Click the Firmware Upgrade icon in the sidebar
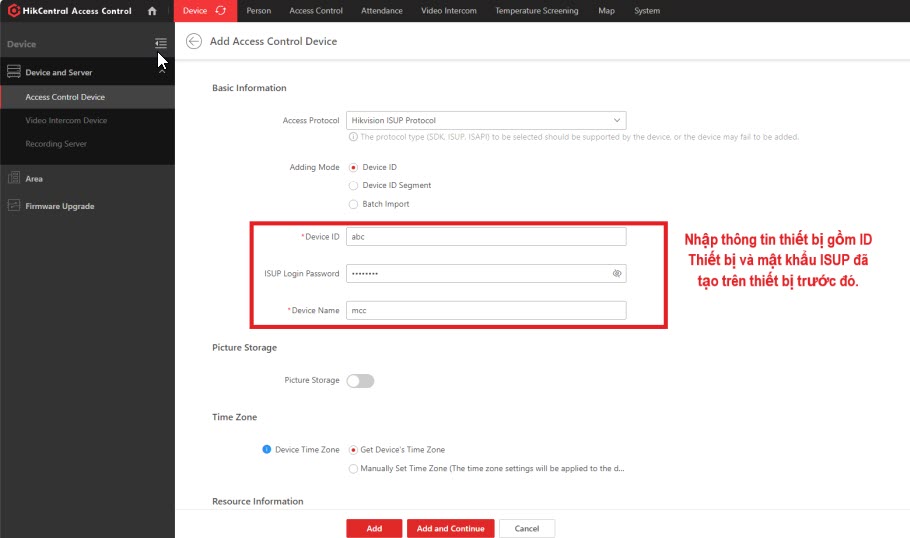 [14, 206]
